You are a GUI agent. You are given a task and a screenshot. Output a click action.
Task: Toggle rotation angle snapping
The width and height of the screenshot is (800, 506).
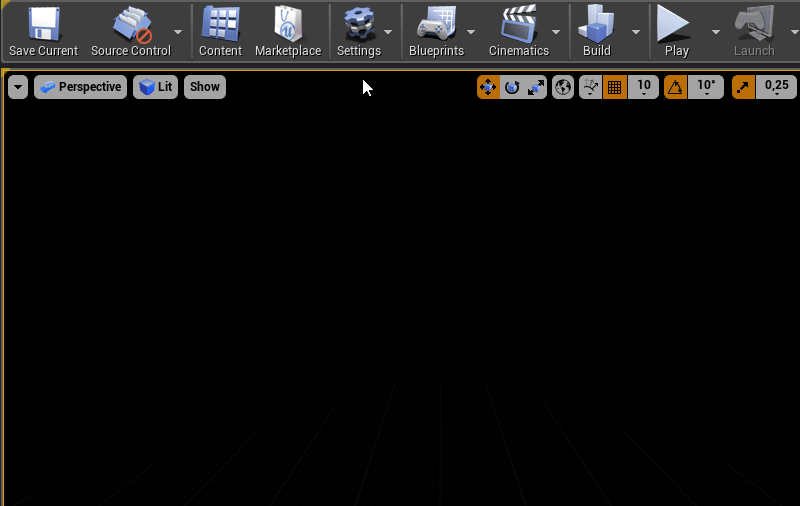[x=675, y=87]
